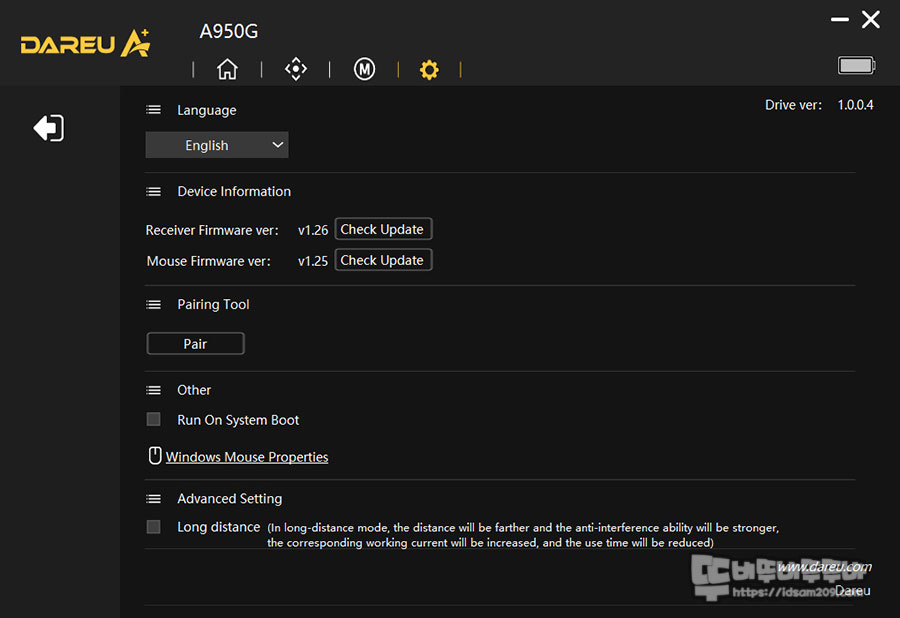Click the Advanced Setting heading
Screen dimensions: 900x618
pyautogui.click(x=230, y=499)
